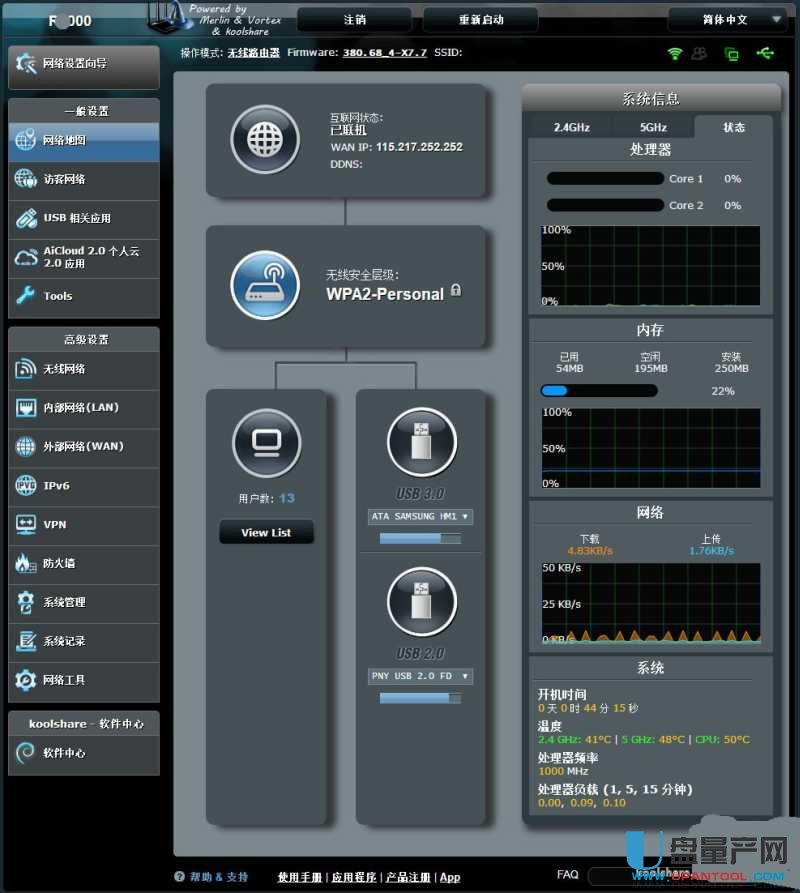Open the 使用手册 manual link
Viewport: 800px width, 893px height.
tap(300, 877)
